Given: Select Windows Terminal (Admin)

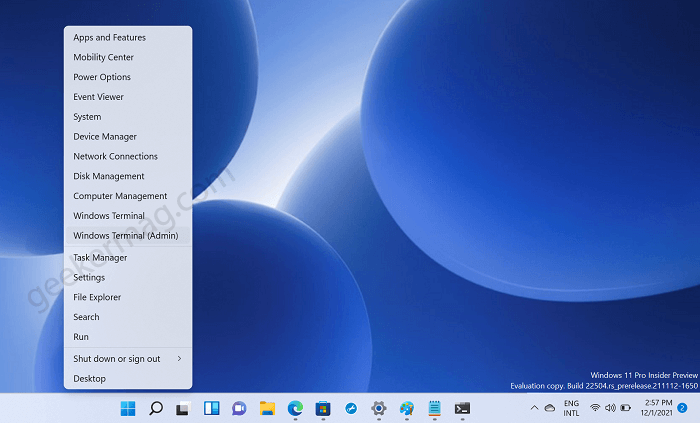Looking at the screenshot, I should (128, 236).
